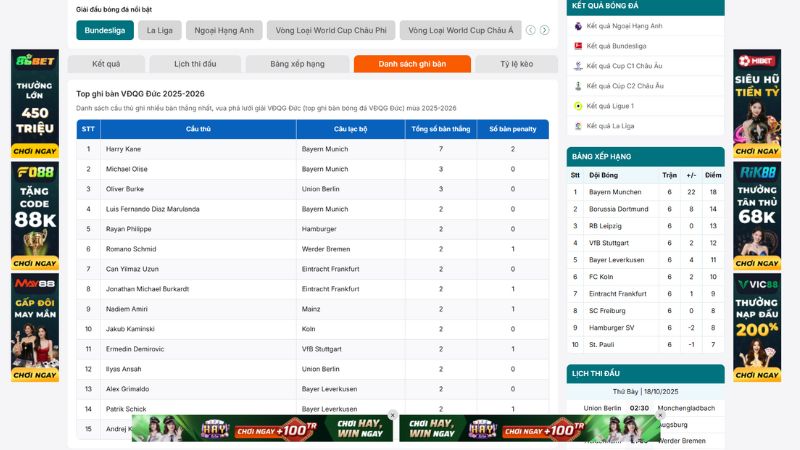Switch to the Kết quả tab

coord(106,64)
